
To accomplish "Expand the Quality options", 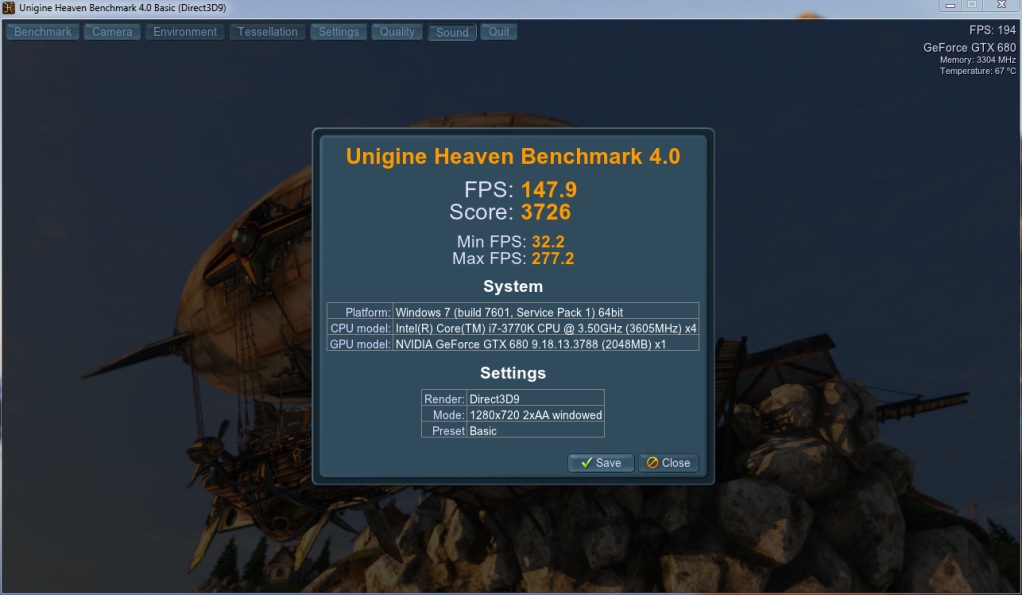I will pyautogui.click(x=397, y=32).
